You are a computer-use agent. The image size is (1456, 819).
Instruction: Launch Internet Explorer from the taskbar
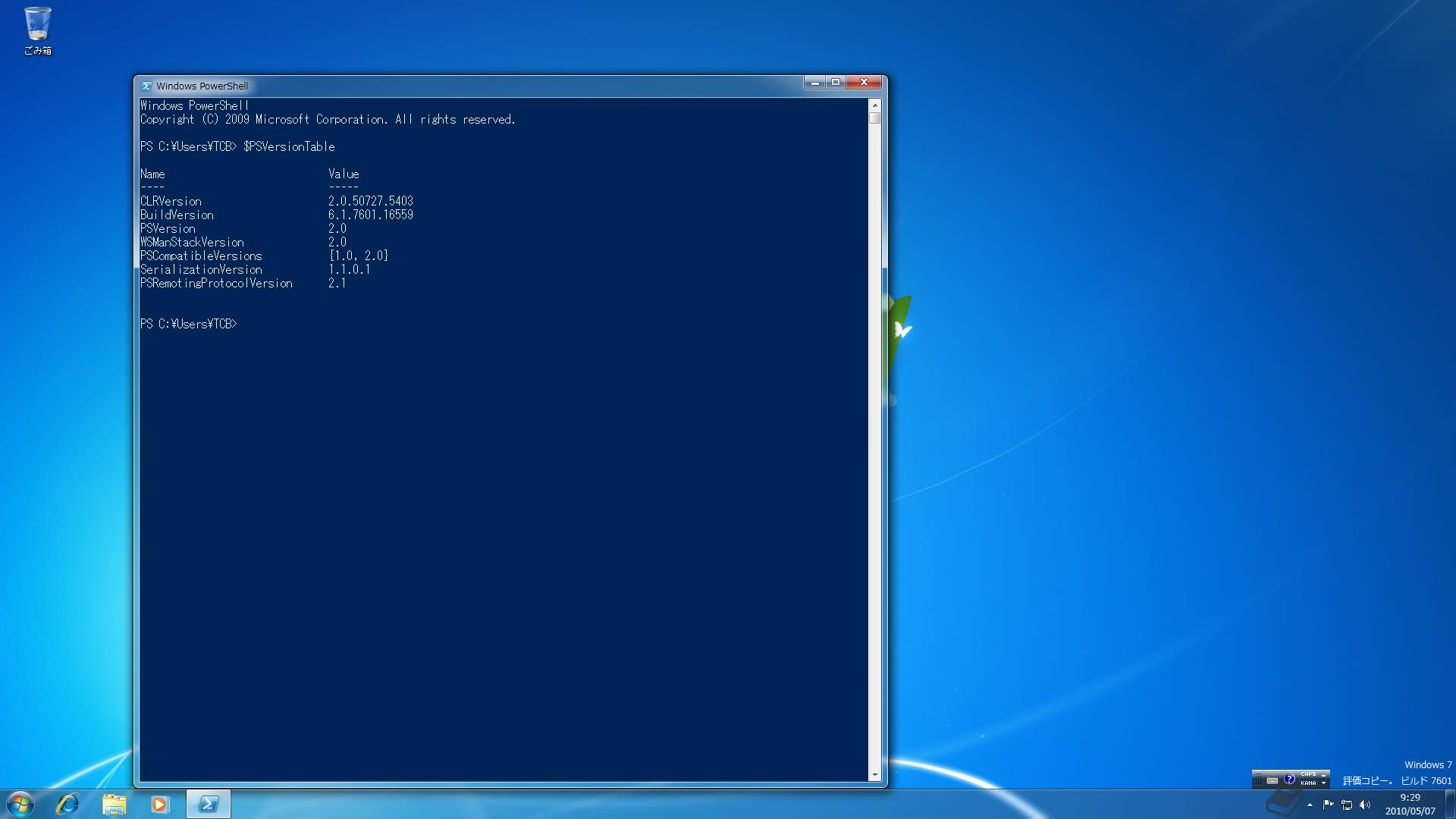pyautogui.click(x=67, y=804)
